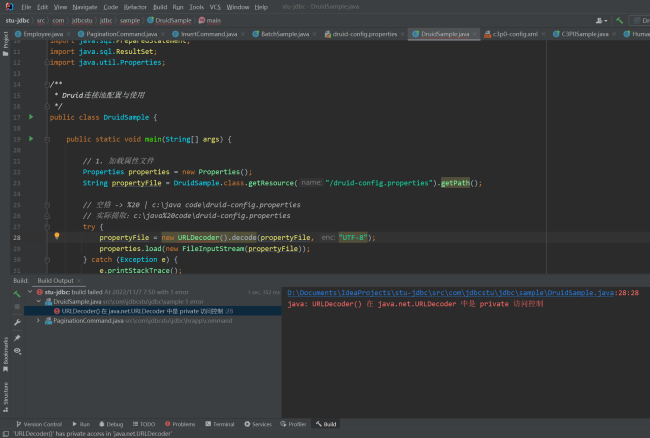This screenshot has height=438, width=650.
Task: Toggle the Structure tool window stripe
Action: pyautogui.click(x=5, y=395)
